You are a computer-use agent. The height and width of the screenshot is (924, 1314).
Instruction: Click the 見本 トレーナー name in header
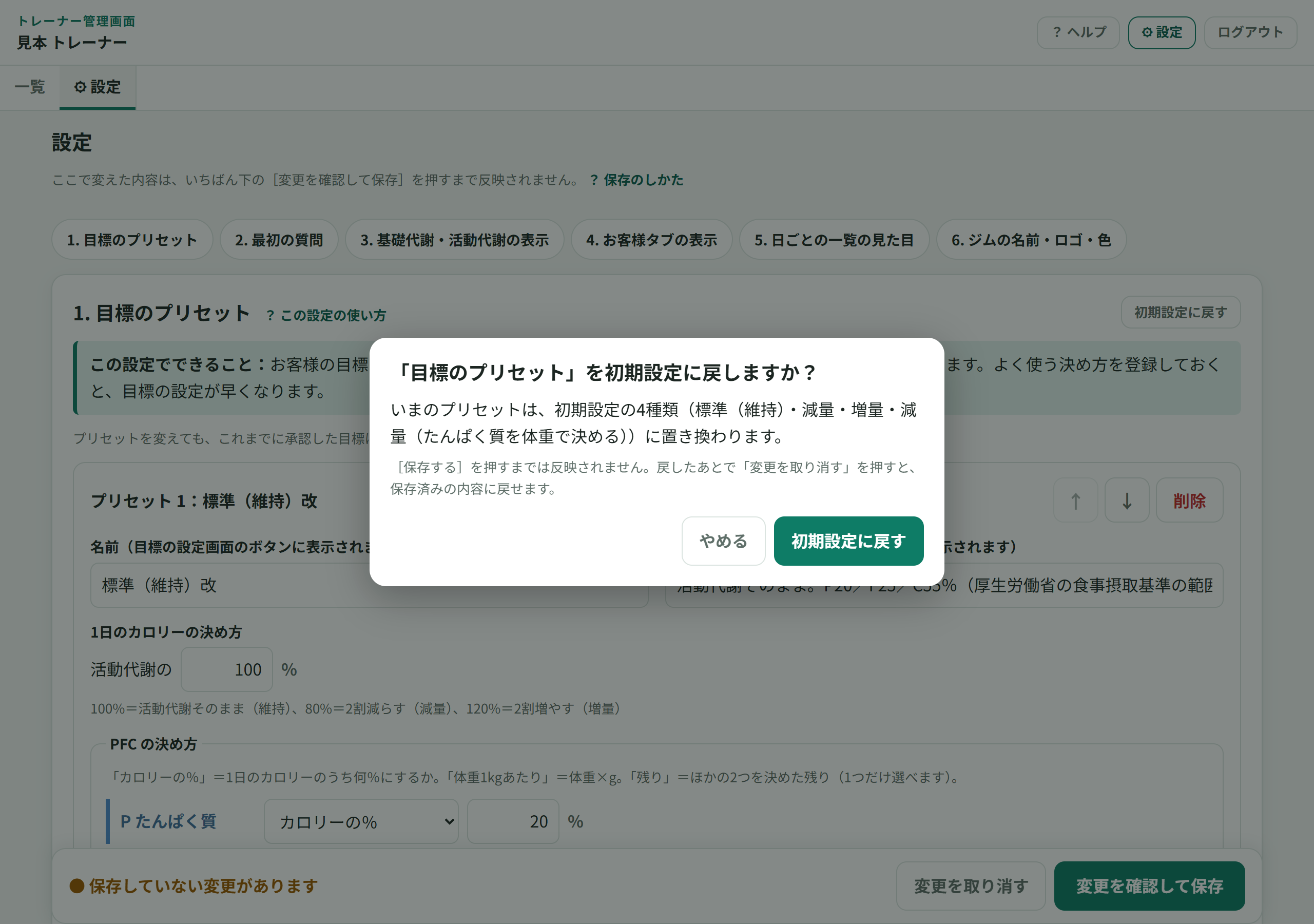click(72, 43)
